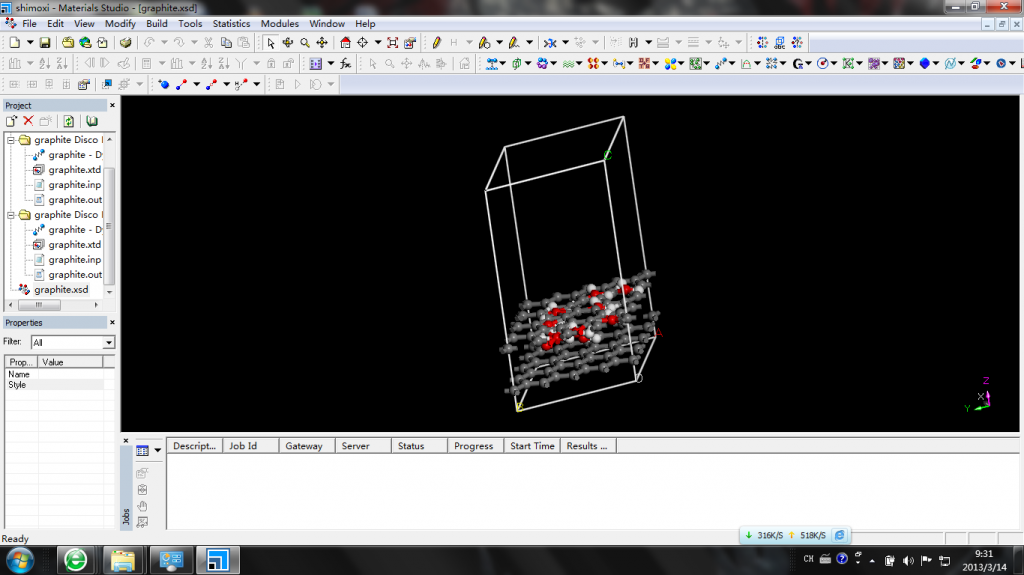Select the 3D Viewer selection arrow tool
Screen dimensions: 1024x575
270,42
